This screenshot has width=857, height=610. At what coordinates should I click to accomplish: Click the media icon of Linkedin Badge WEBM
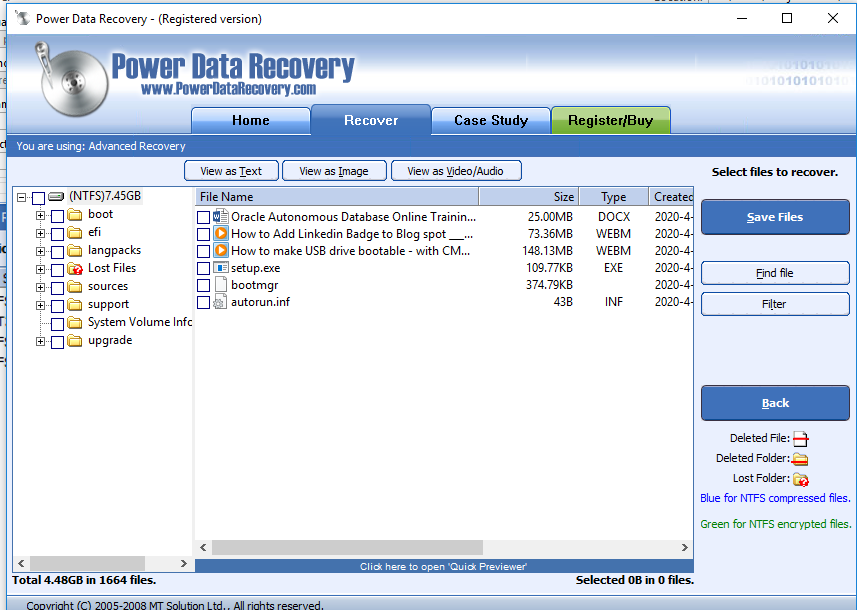(220, 233)
